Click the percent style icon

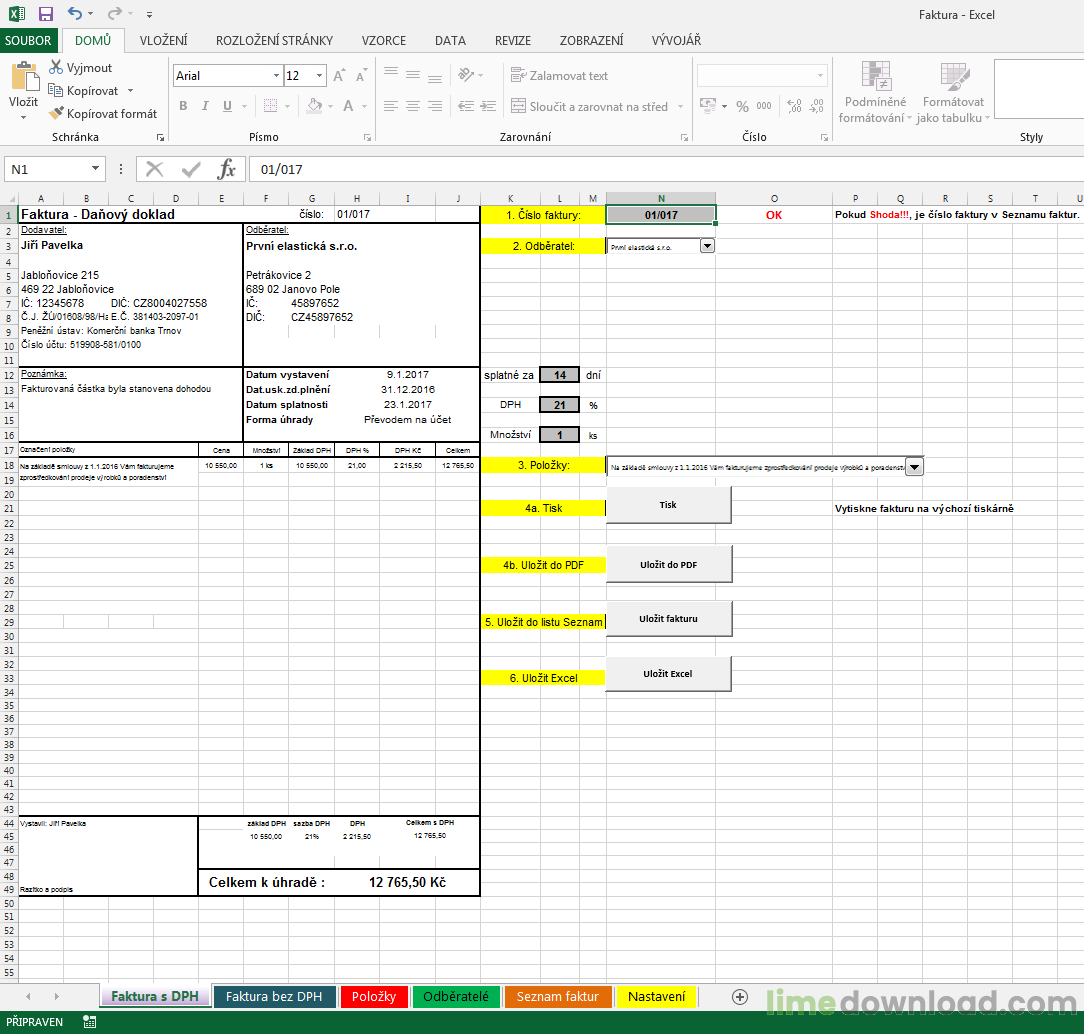(x=742, y=106)
